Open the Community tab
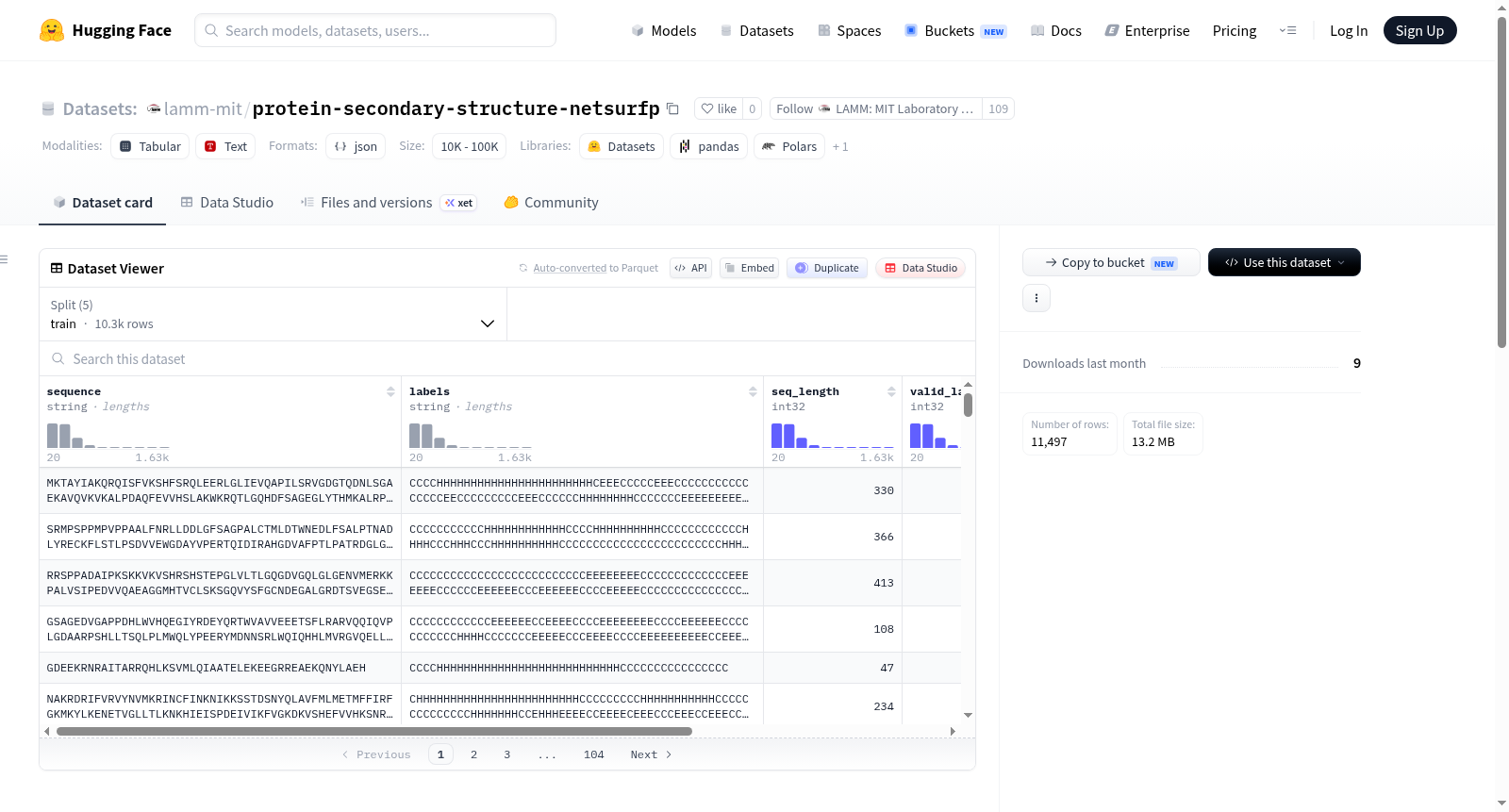The image size is (1509, 812). pos(551,203)
